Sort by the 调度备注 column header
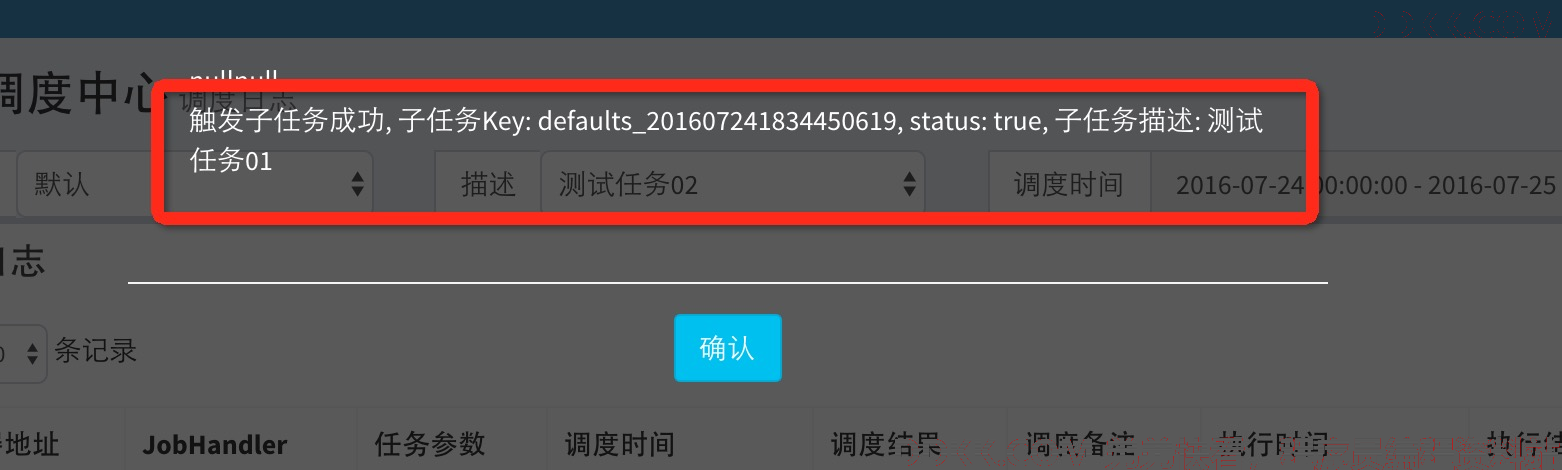 [x=1080, y=445]
